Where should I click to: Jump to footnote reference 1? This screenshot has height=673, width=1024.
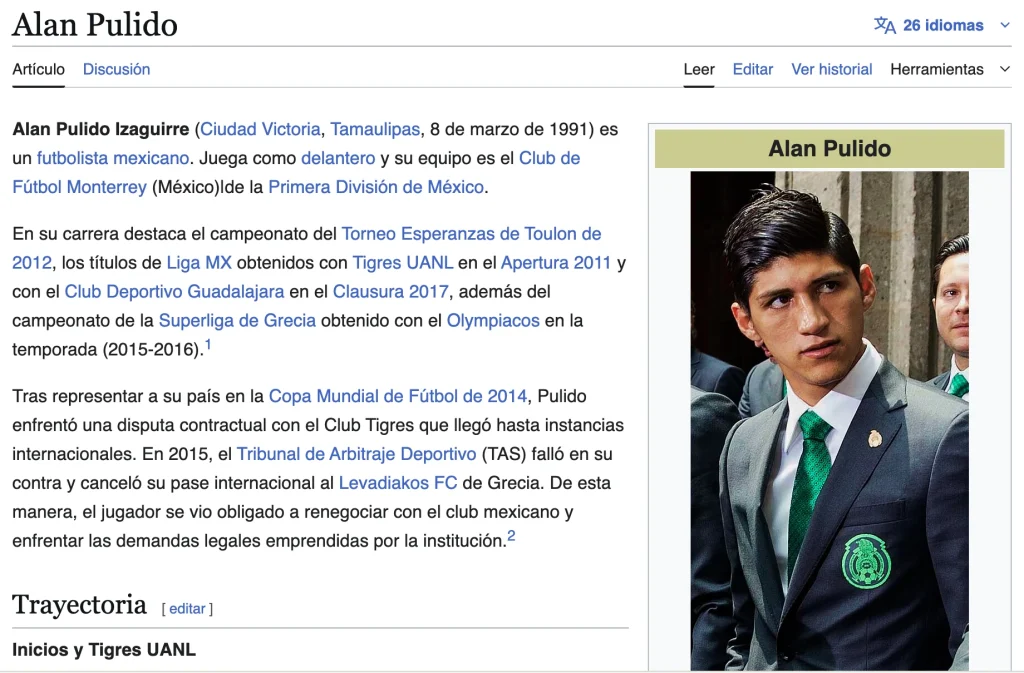(x=208, y=344)
